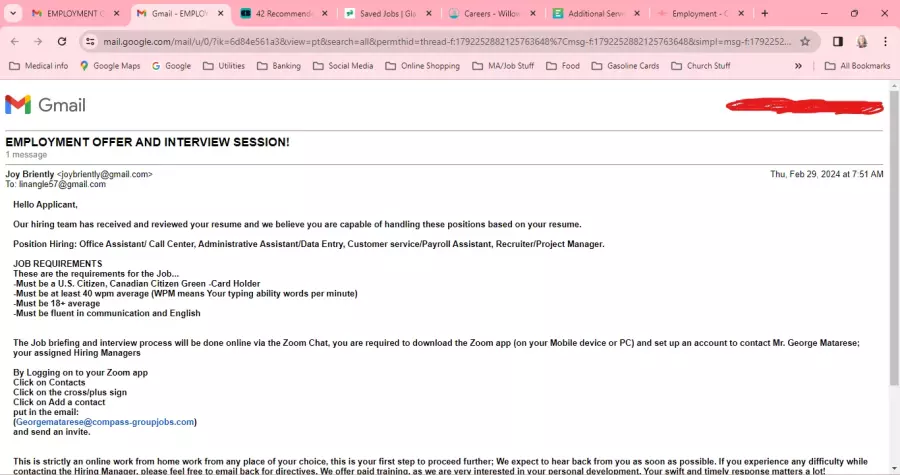Switch to the Saved Jobs Glassdoor tab
The image size is (900, 475).
point(388,13)
